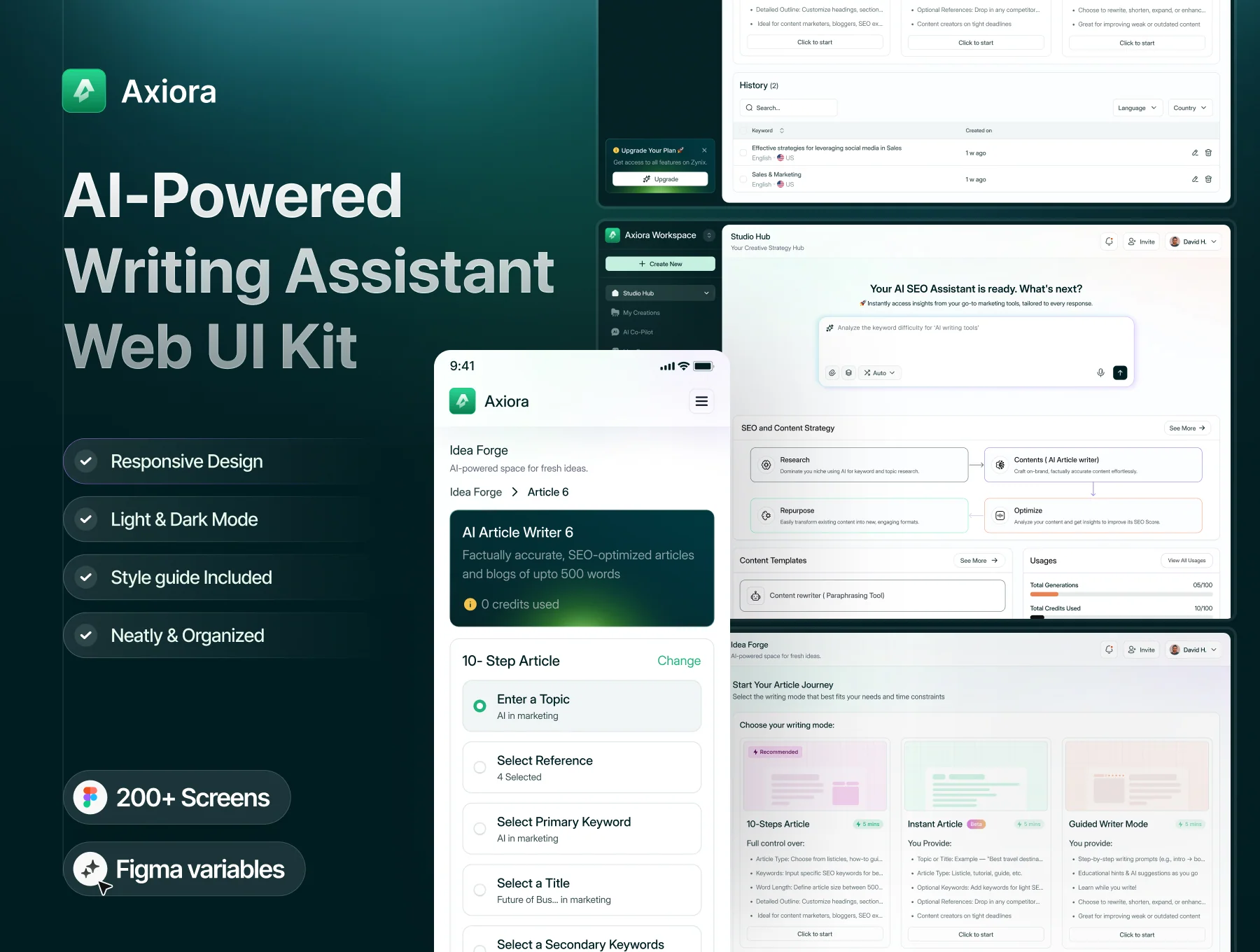Screen dimensions: 1260x952
Task: Go to the Idea Forge breadcrumb in the mobile view
Action: pos(476,492)
